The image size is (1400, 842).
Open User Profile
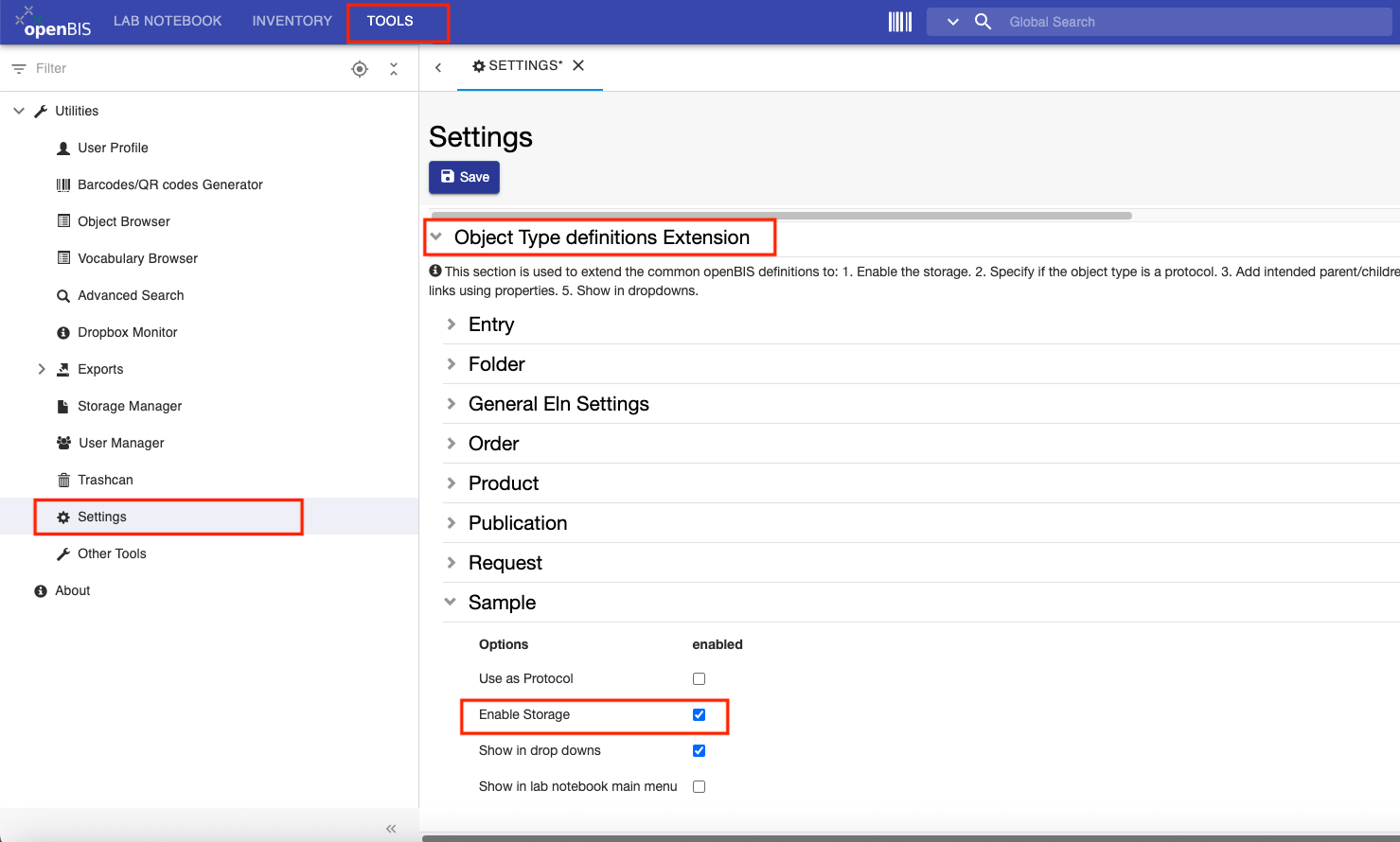[113, 148]
